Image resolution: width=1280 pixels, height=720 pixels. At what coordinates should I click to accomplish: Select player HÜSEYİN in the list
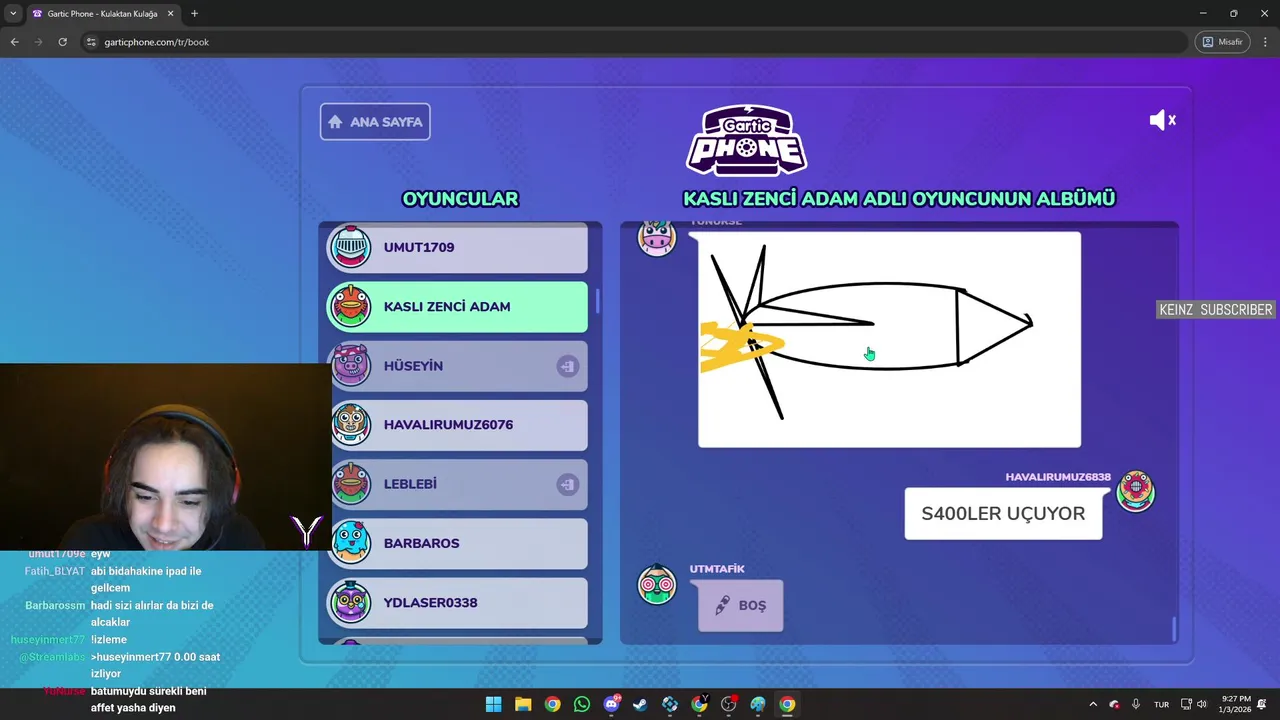click(458, 366)
